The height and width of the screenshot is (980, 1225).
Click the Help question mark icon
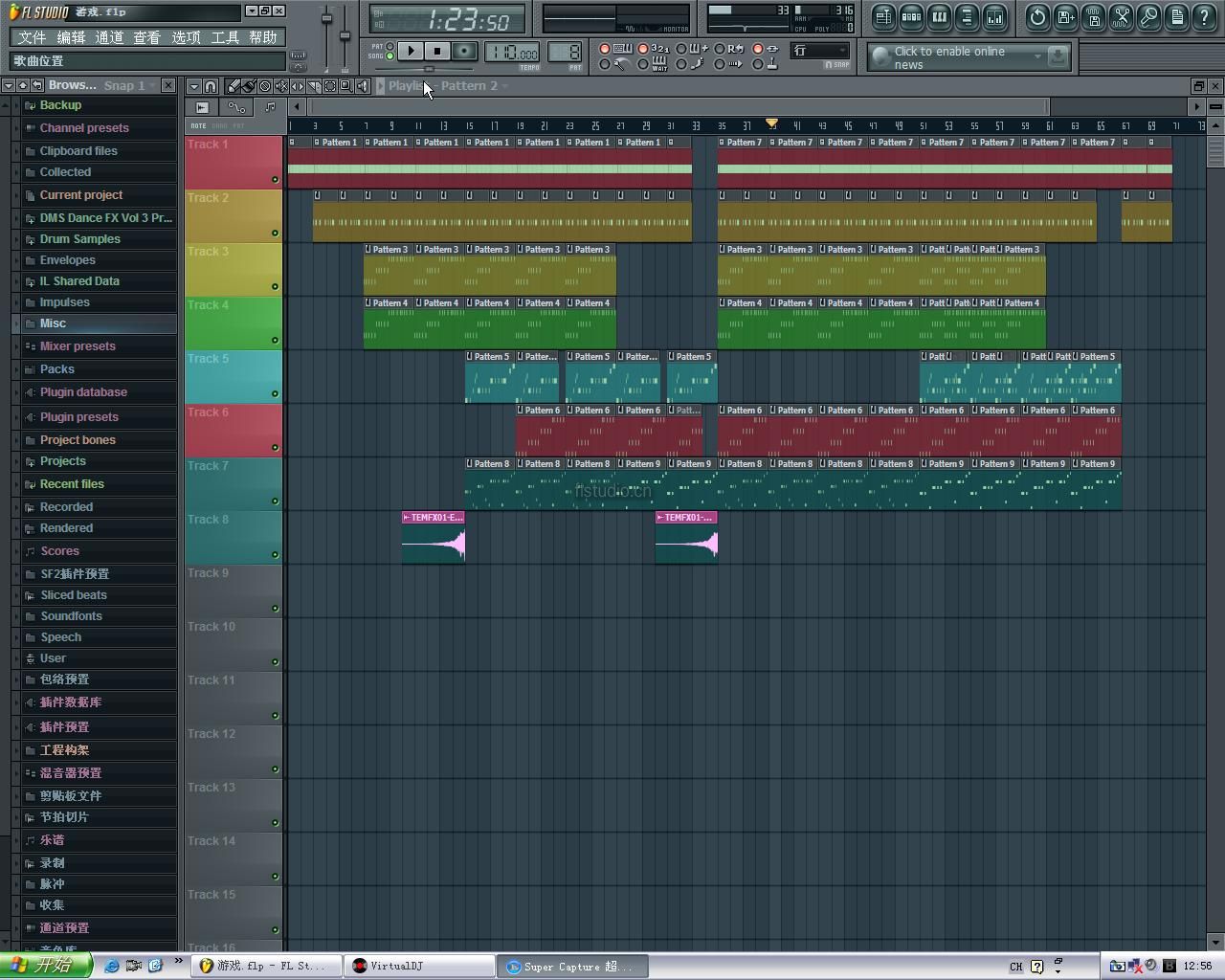[x=1204, y=16]
